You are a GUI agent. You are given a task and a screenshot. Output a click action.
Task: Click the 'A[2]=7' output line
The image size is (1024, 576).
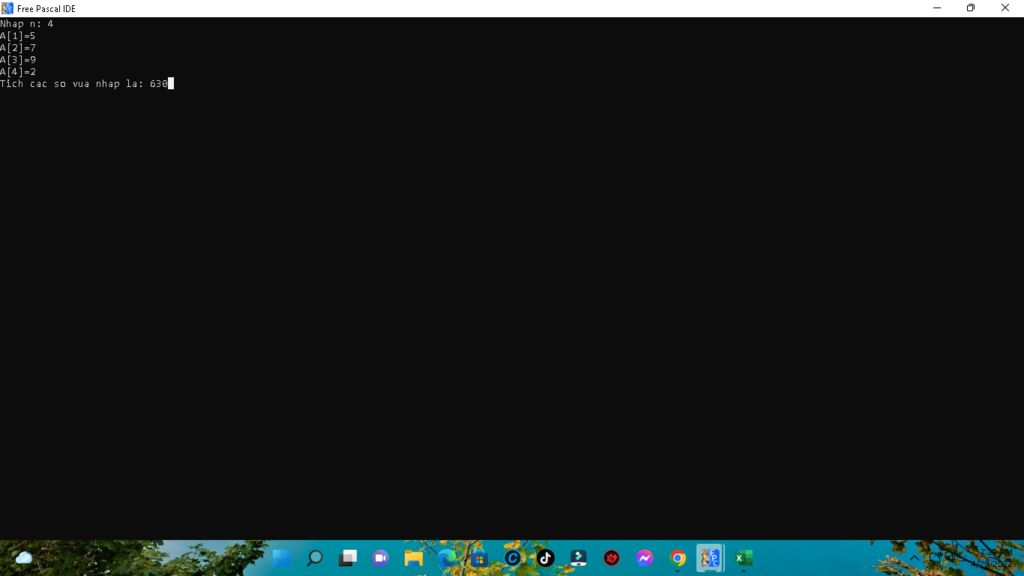click(18, 48)
